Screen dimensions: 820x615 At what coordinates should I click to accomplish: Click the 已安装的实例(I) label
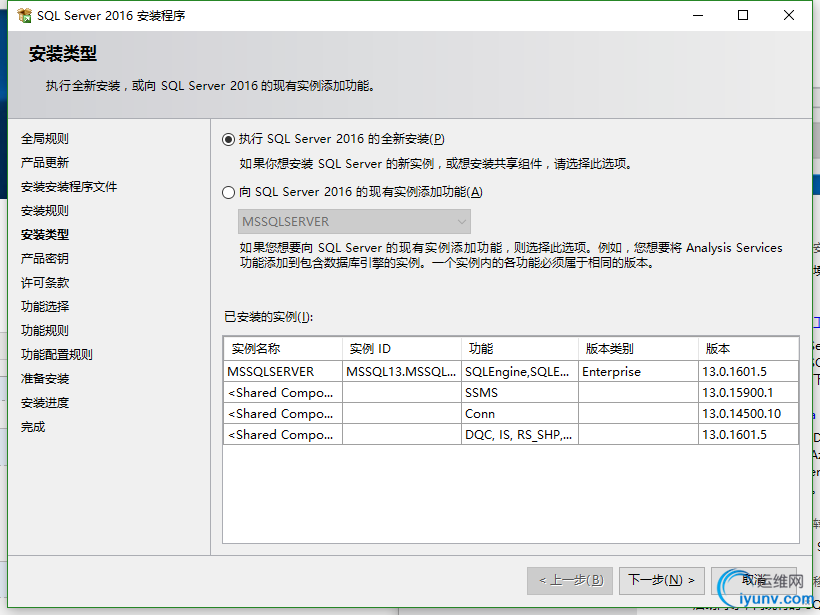coord(268,317)
